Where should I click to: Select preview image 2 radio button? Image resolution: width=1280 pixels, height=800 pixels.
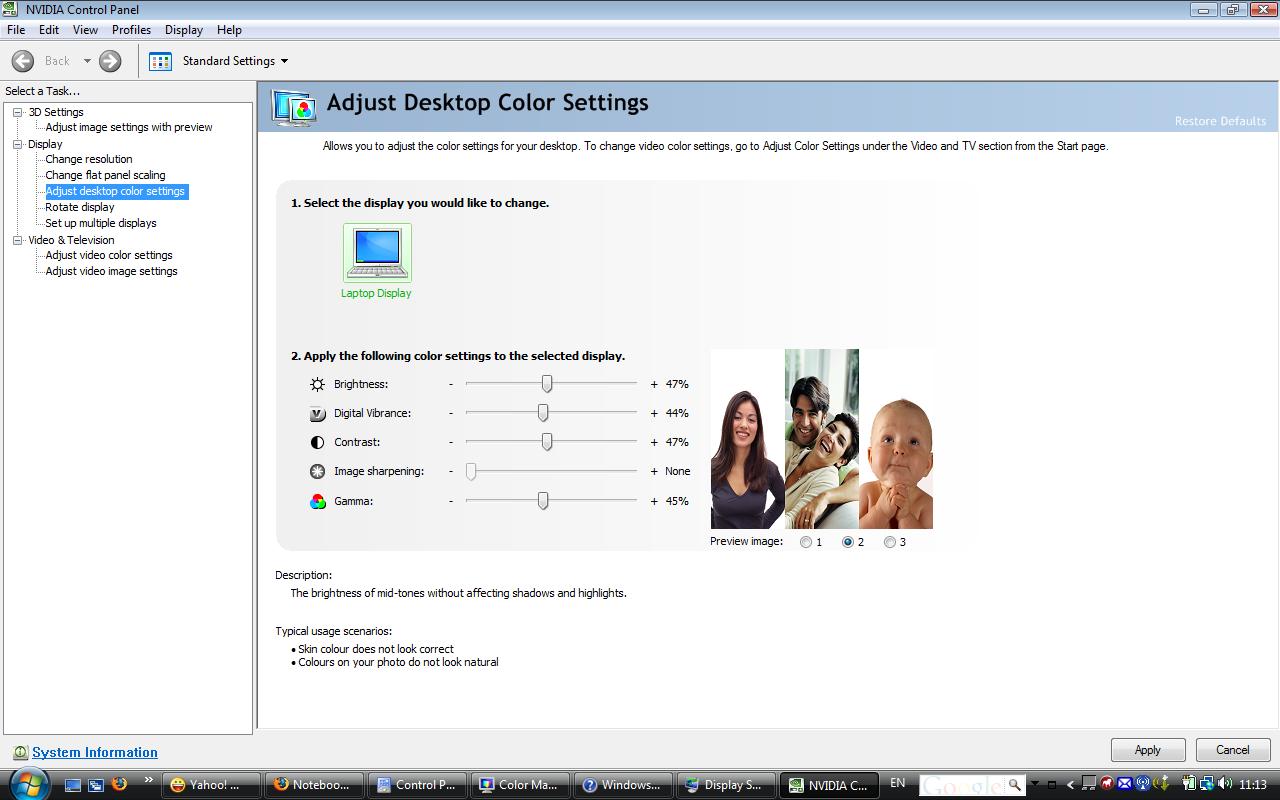[x=848, y=542]
